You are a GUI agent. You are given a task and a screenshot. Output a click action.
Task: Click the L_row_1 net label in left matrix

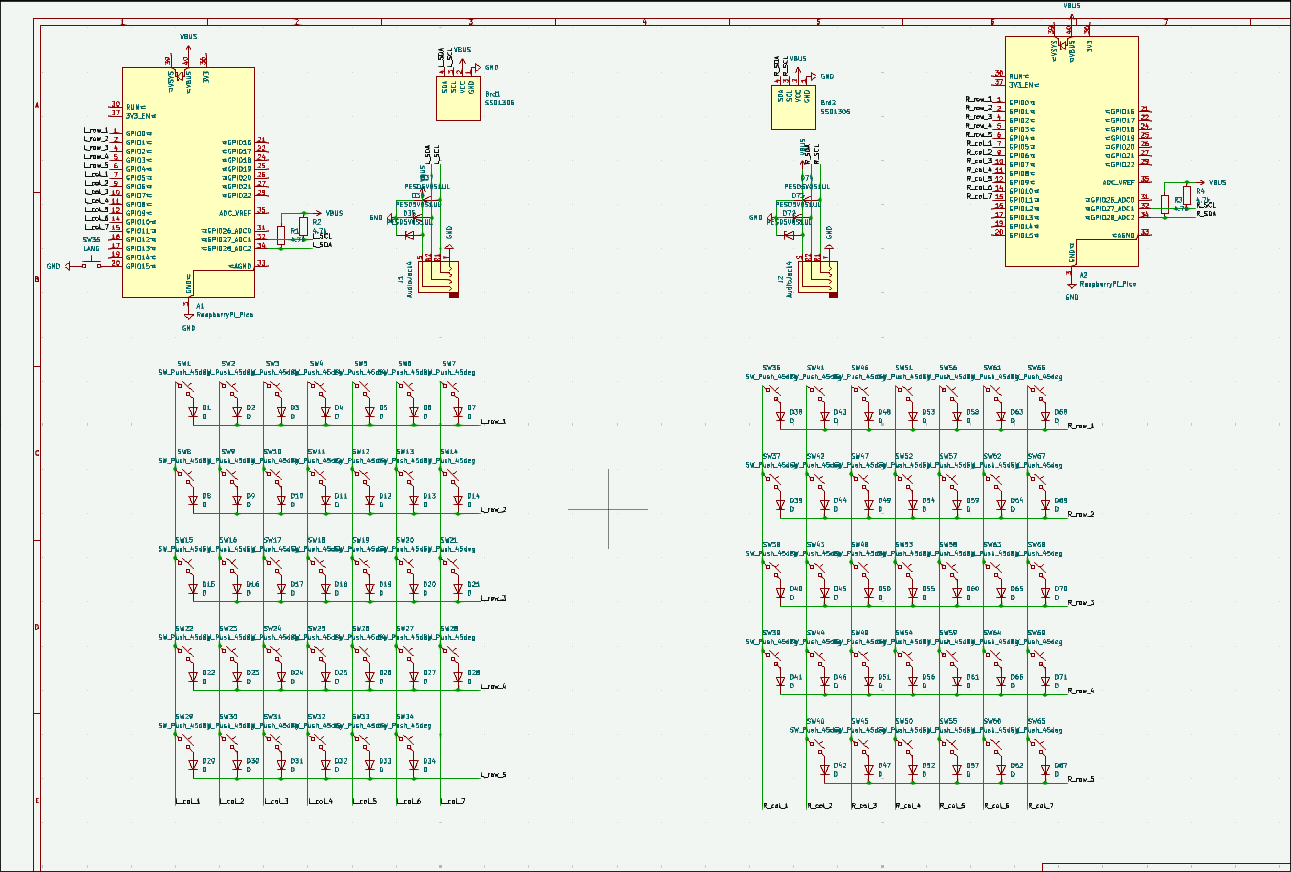click(494, 422)
